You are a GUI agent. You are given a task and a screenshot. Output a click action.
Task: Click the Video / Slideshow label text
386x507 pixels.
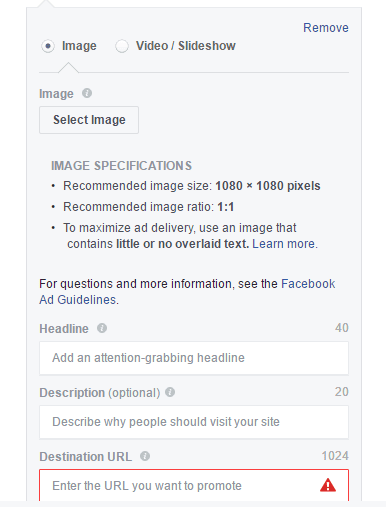point(186,46)
